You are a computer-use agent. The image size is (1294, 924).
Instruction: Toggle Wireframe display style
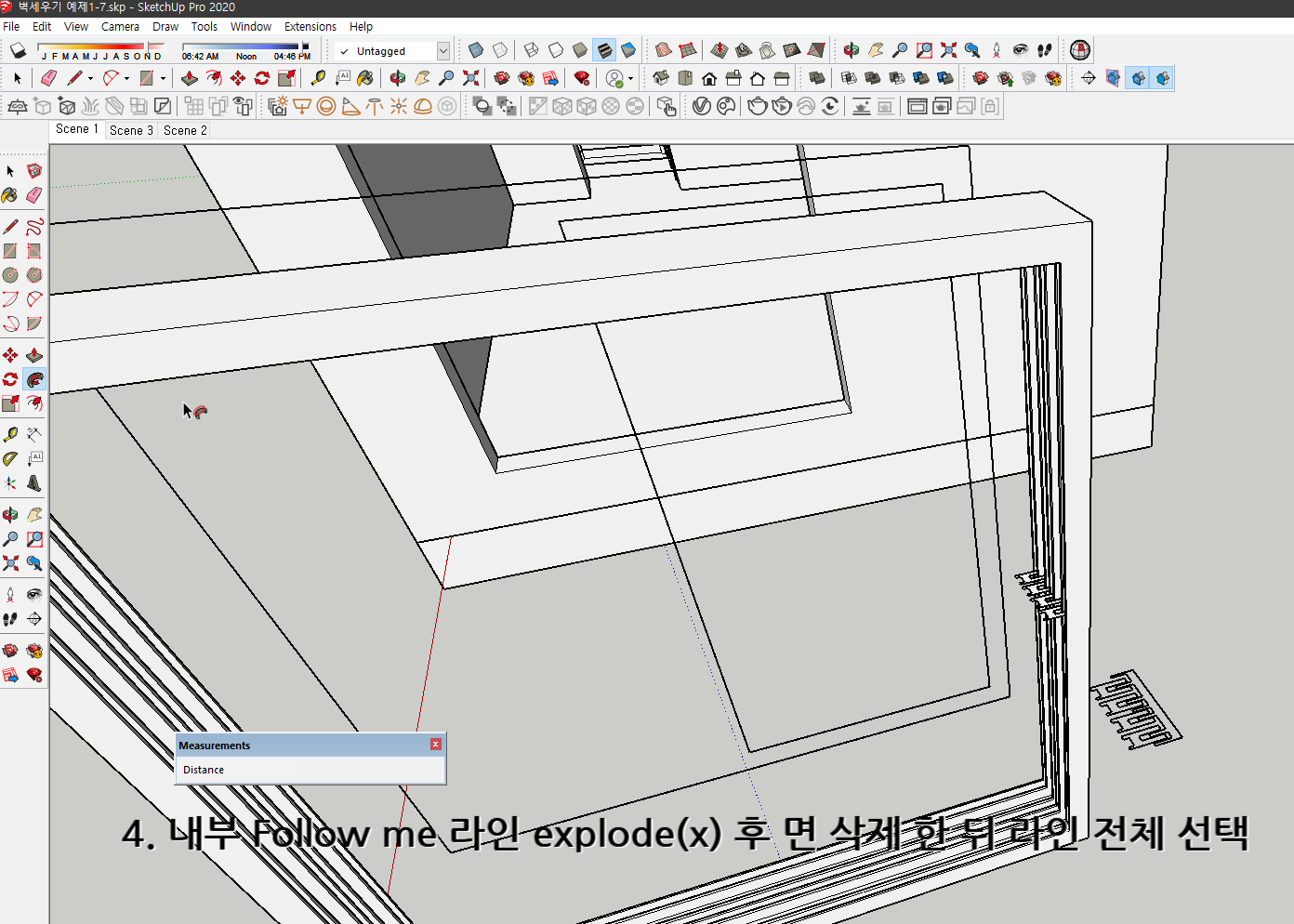(532, 50)
